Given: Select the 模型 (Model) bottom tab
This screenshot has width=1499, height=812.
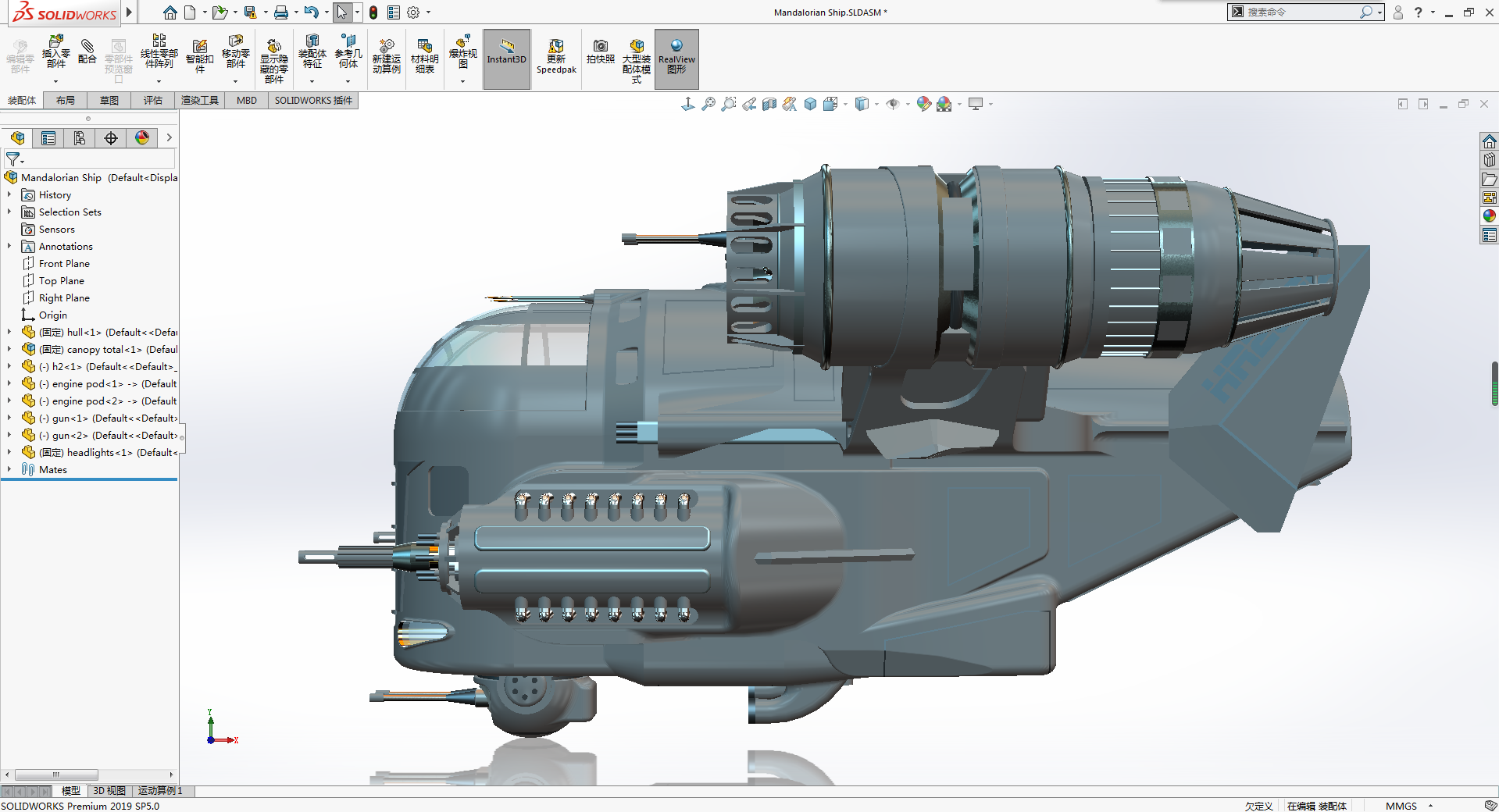Looking at the screenshot, I should (71, 791).
